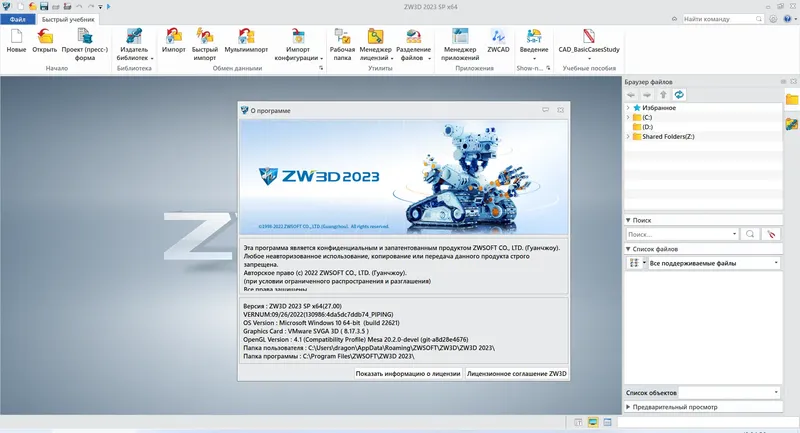Go up one folder in file browser
The image size is (800, 433).
coord(663,94)
